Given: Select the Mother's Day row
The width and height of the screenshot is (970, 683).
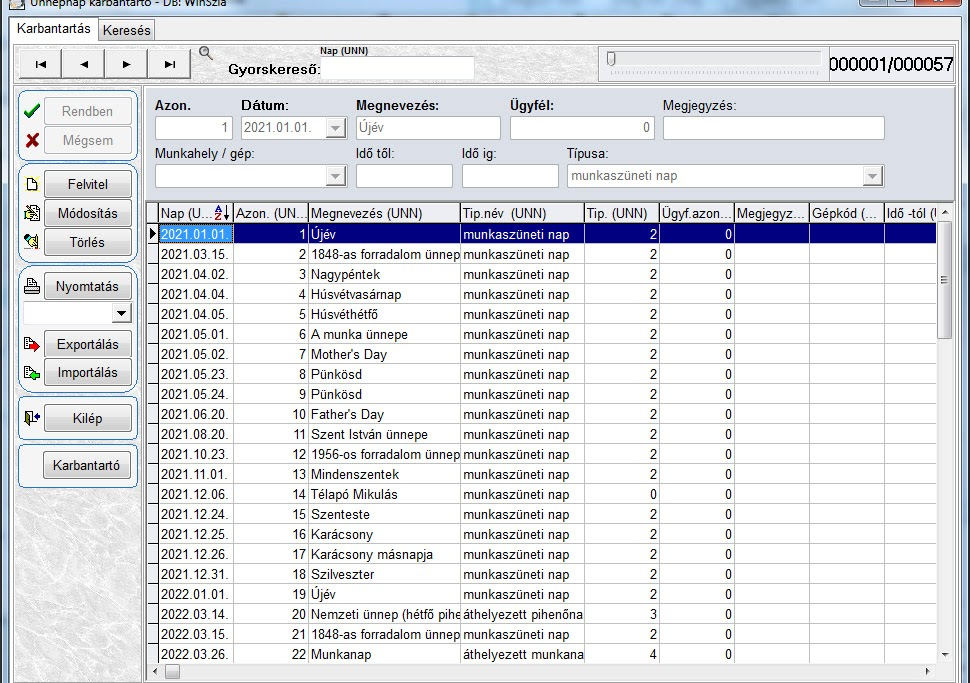Looking at the screenshot, I should click(x=541, y=354).
